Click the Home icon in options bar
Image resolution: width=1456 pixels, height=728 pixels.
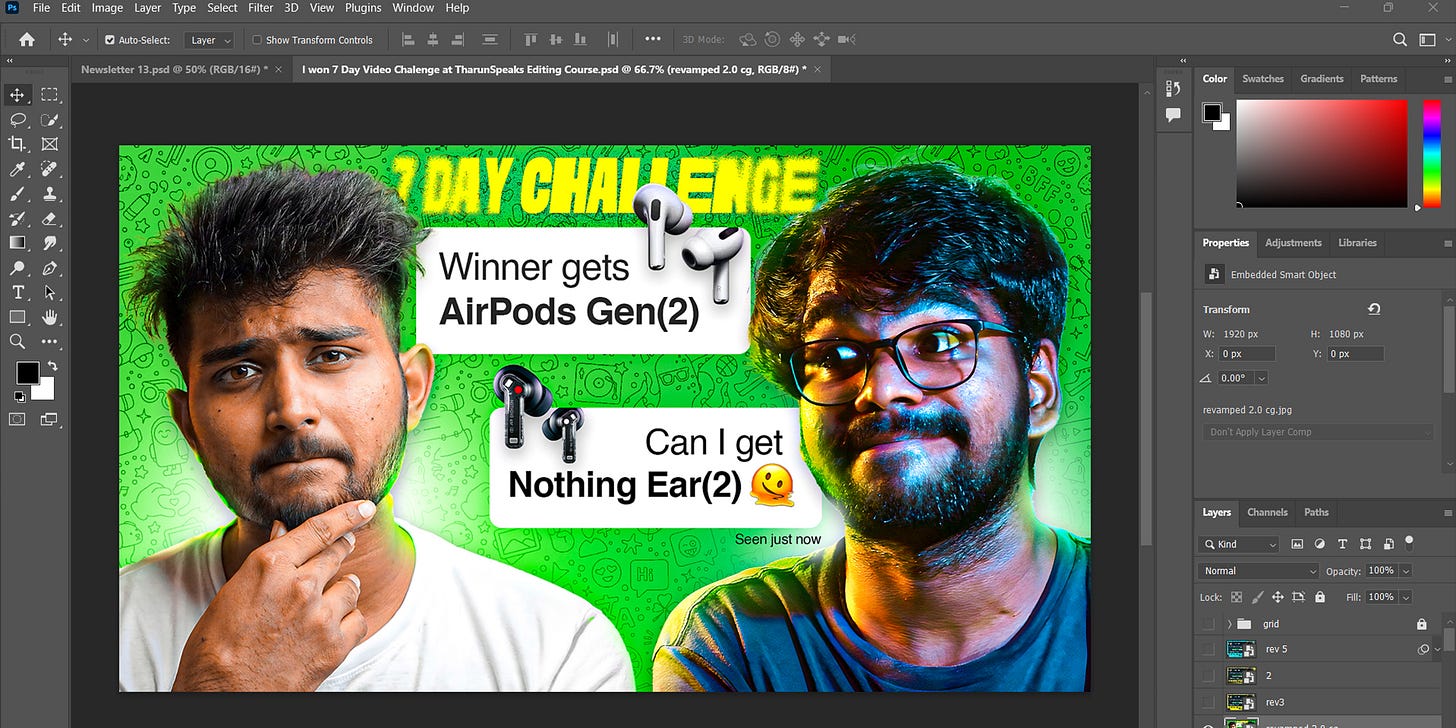click(x=27, y=40)
